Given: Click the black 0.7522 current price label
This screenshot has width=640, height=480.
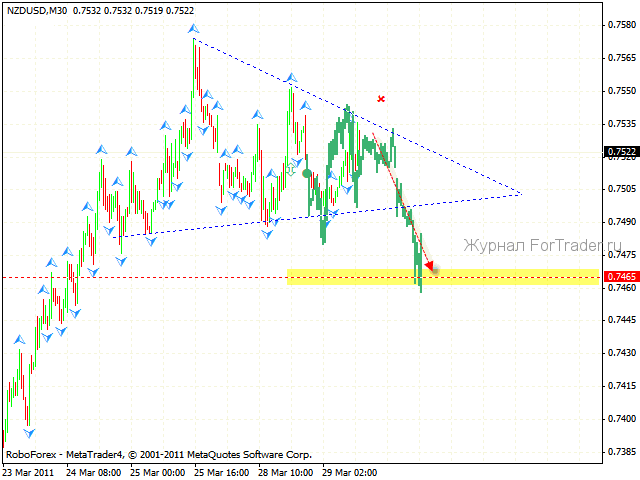Looking at the screenshot, I should pyautogui.click(x=620, y=153).
